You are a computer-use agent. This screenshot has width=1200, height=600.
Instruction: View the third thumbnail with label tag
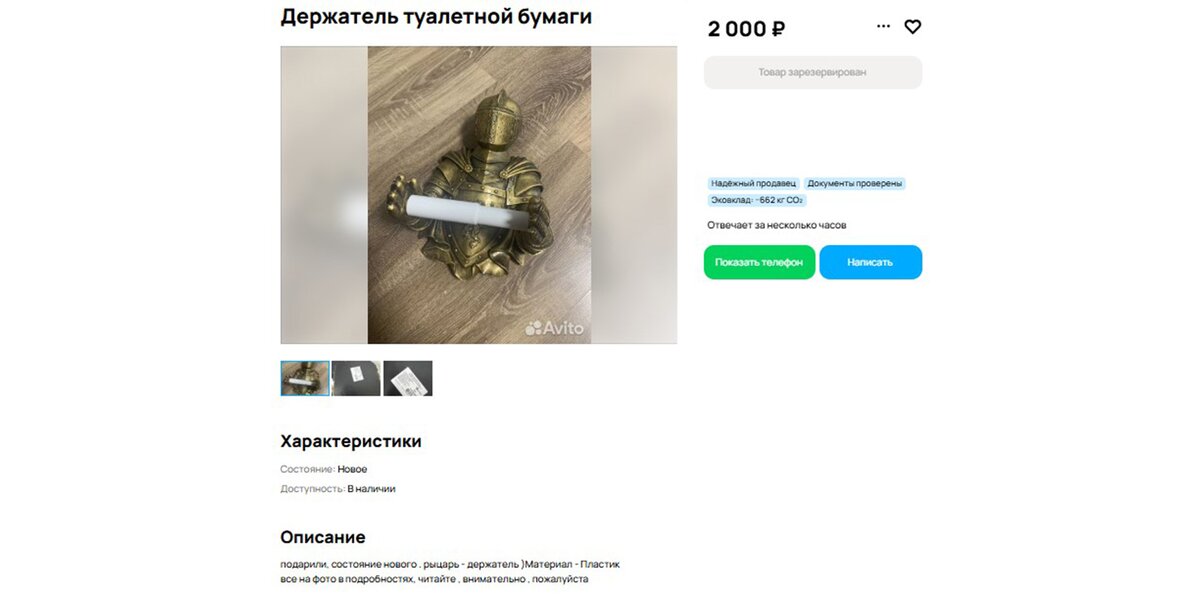408,378
